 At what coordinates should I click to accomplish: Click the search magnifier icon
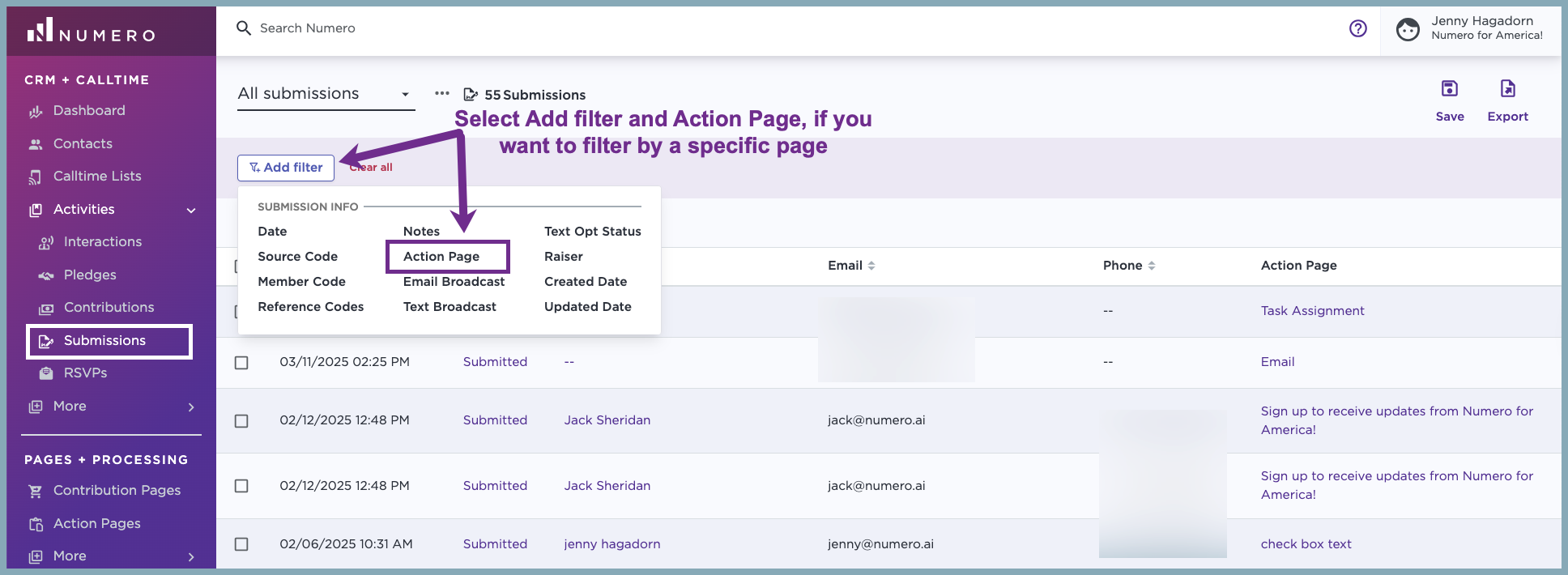coord(243,28)
